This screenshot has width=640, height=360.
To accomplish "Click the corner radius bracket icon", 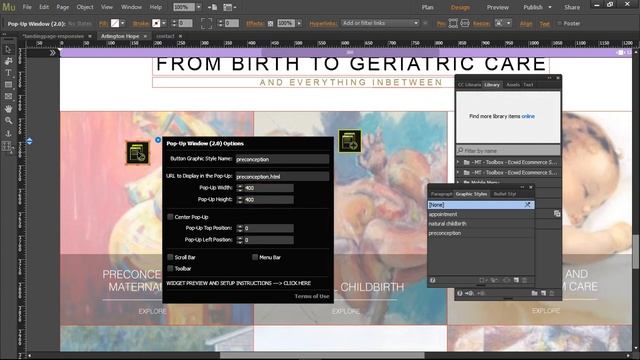I will [x=207, y=23].
